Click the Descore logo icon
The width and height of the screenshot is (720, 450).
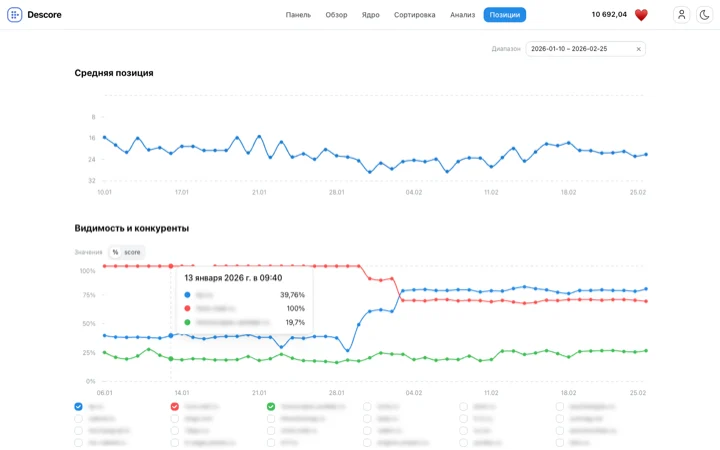[15, 15]
